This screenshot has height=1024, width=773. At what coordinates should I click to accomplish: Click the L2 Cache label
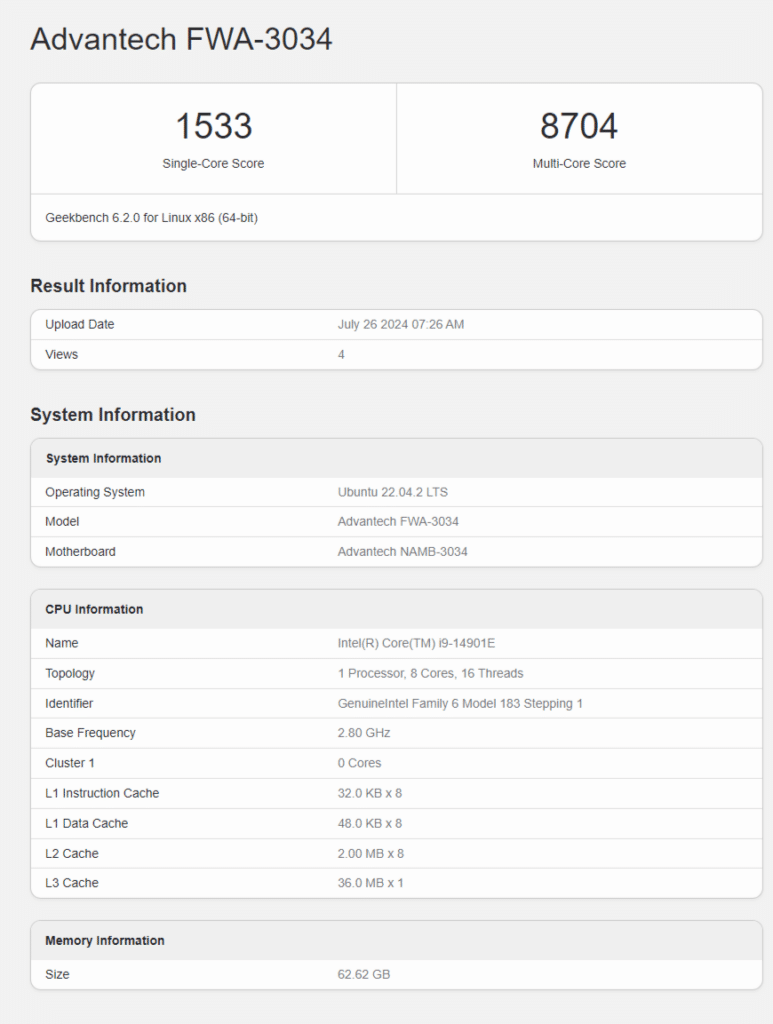(72, 853)
